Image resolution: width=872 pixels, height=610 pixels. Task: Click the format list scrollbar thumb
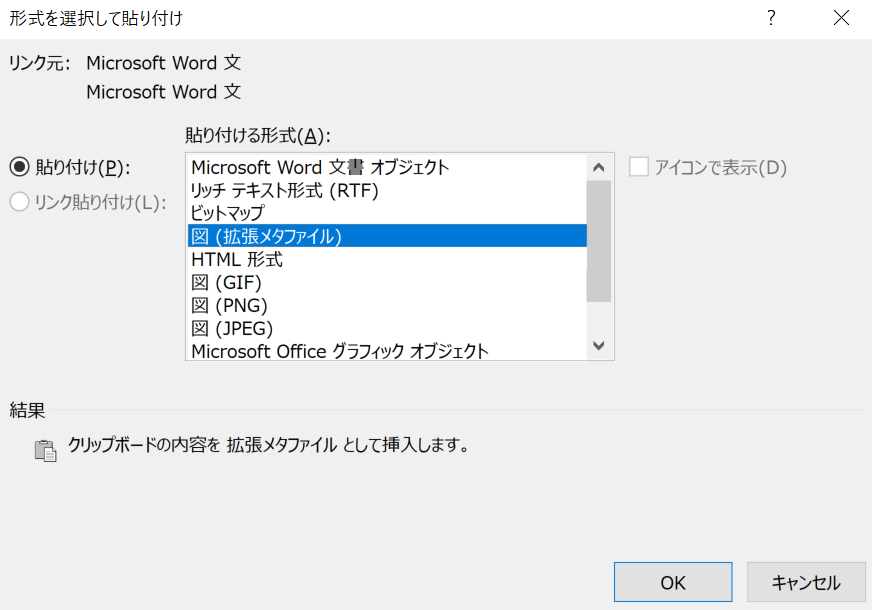click(599, 241)
